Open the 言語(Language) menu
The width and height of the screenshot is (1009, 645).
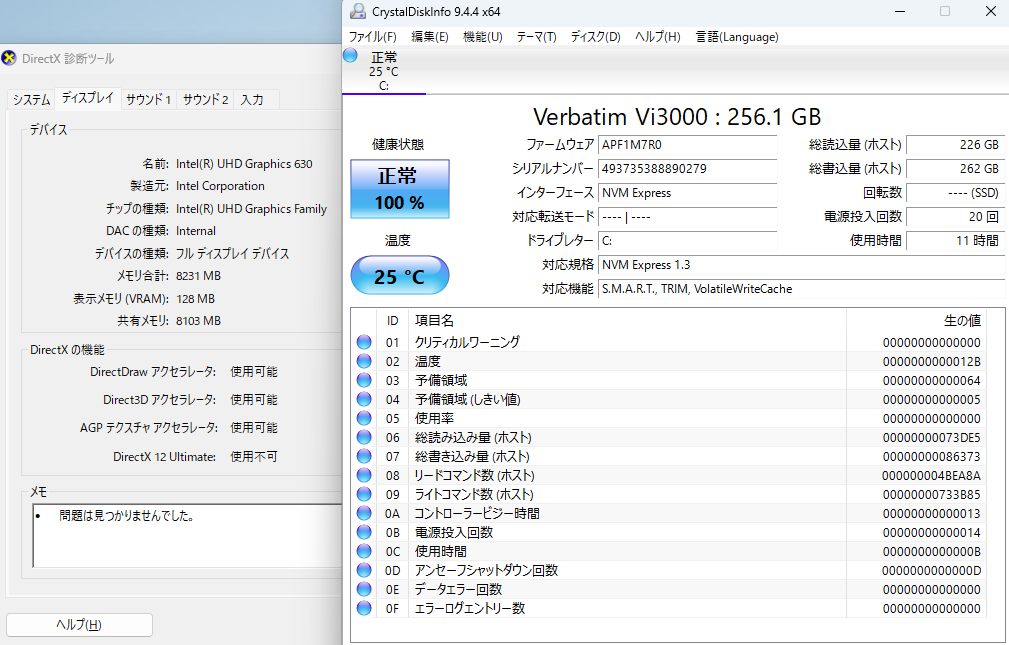point(737,37)
